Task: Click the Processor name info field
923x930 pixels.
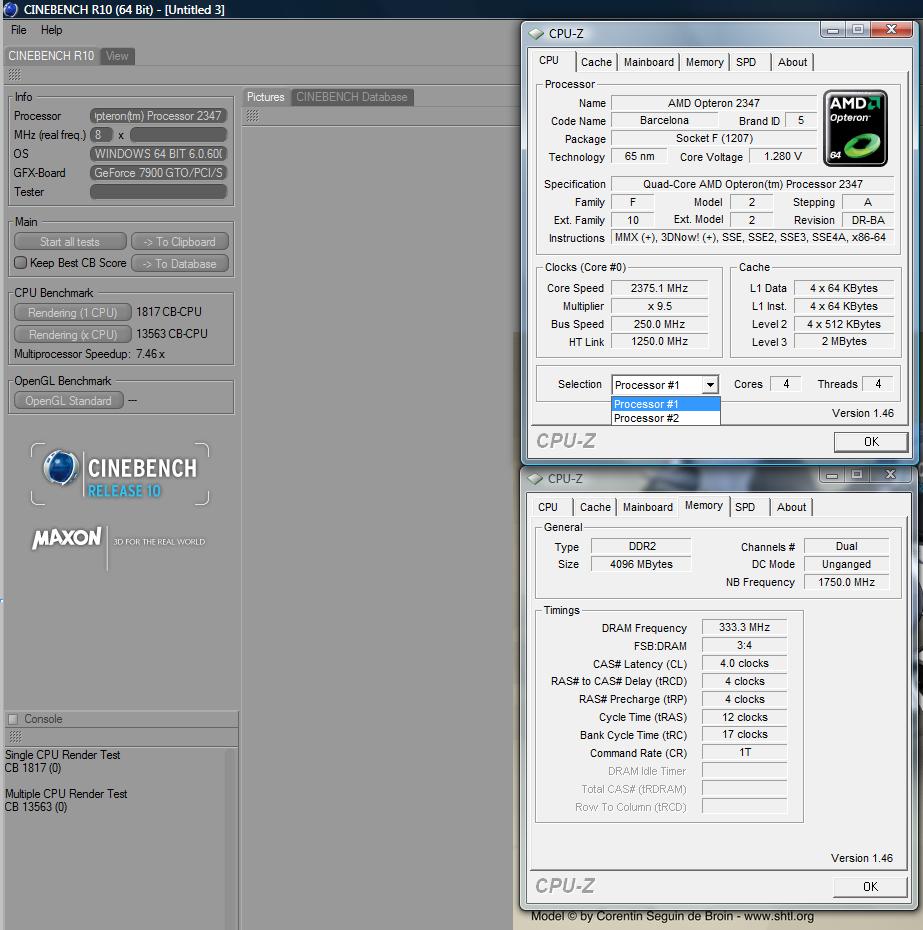Action: (x=158, y=116)
